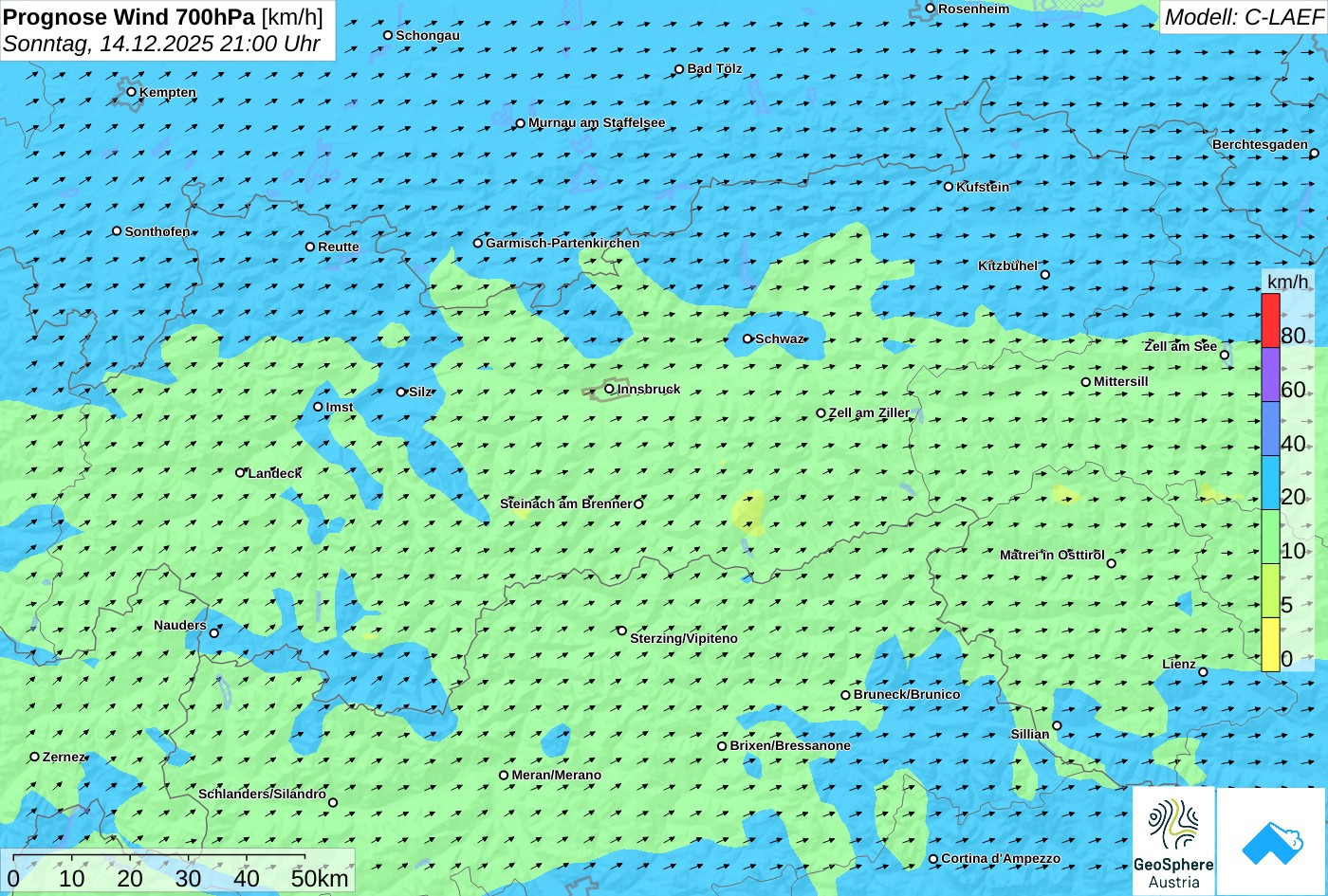Click the blue cloud arrow logo
Screen dimensions: 1328x896
[x=1271, y=841]
